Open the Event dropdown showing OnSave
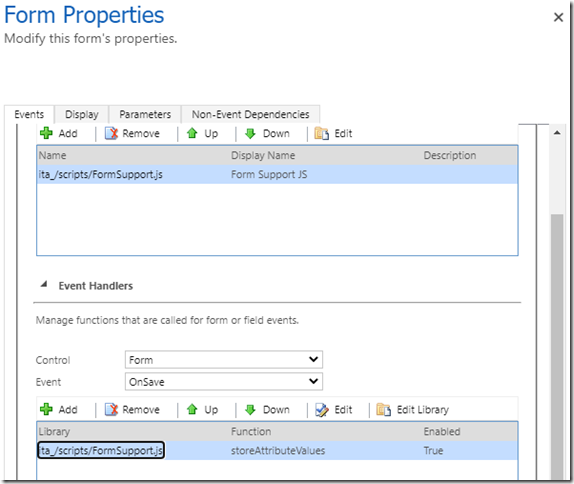The height and width of the screenshot is (484, 574). point(224,381)
